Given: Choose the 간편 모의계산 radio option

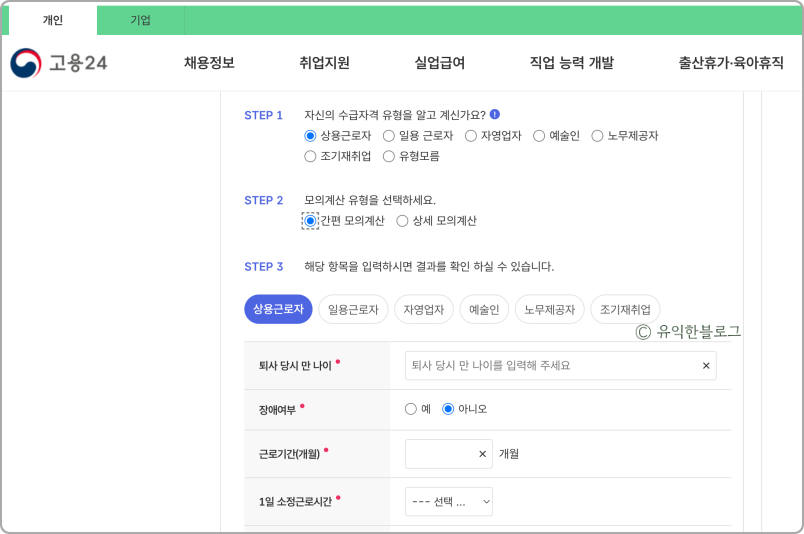Looking at the screenshot, I should [310, 221].
